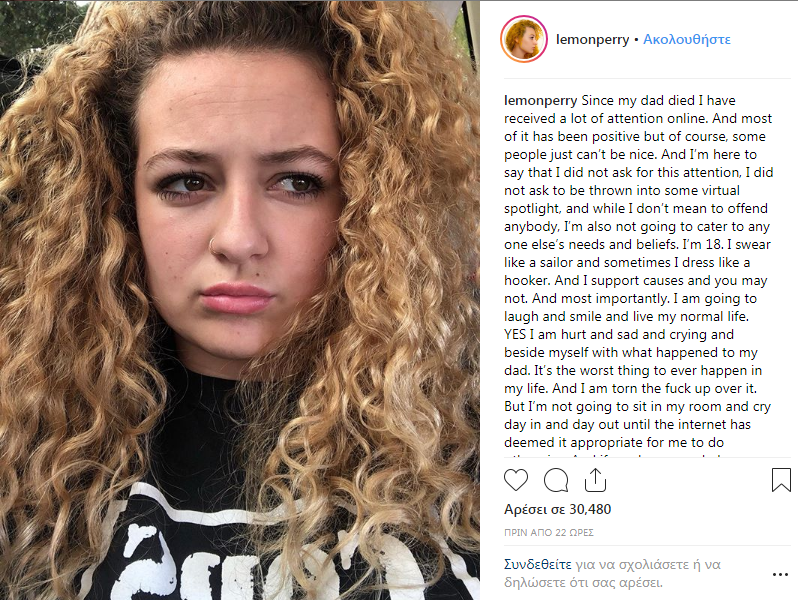Log in via the Συνδεθείτε link
Screen dimensions: 798x600
[x=538, y=564]
